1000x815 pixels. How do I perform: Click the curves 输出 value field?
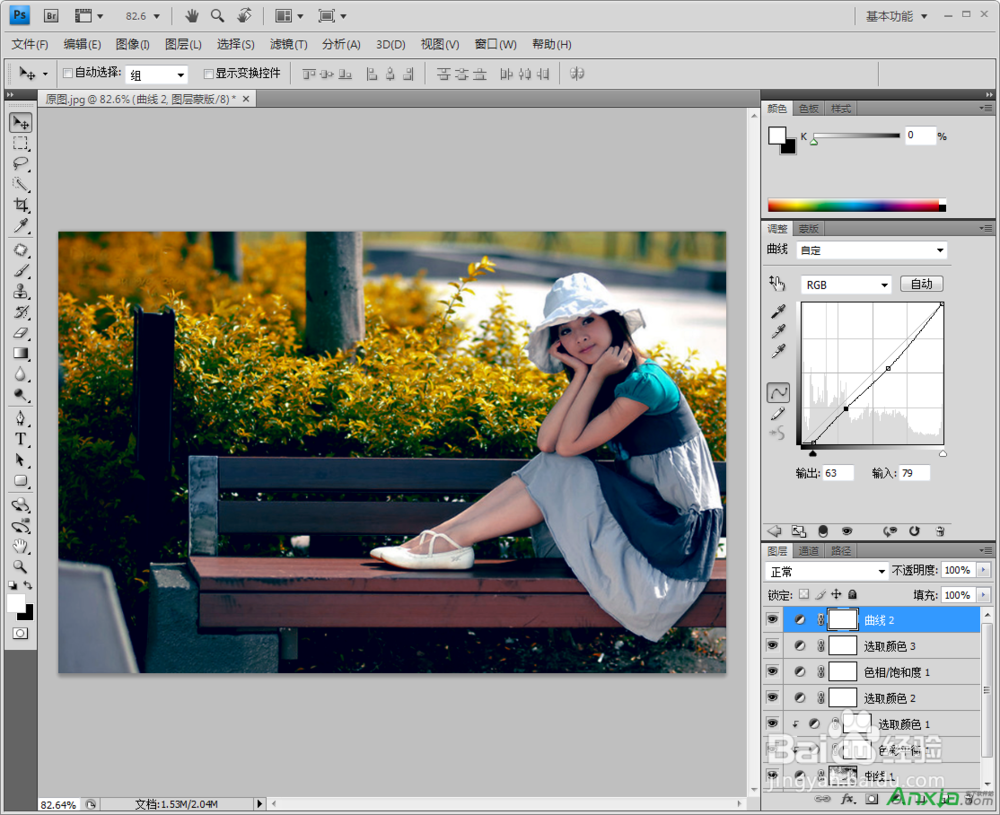coord(837,473)
